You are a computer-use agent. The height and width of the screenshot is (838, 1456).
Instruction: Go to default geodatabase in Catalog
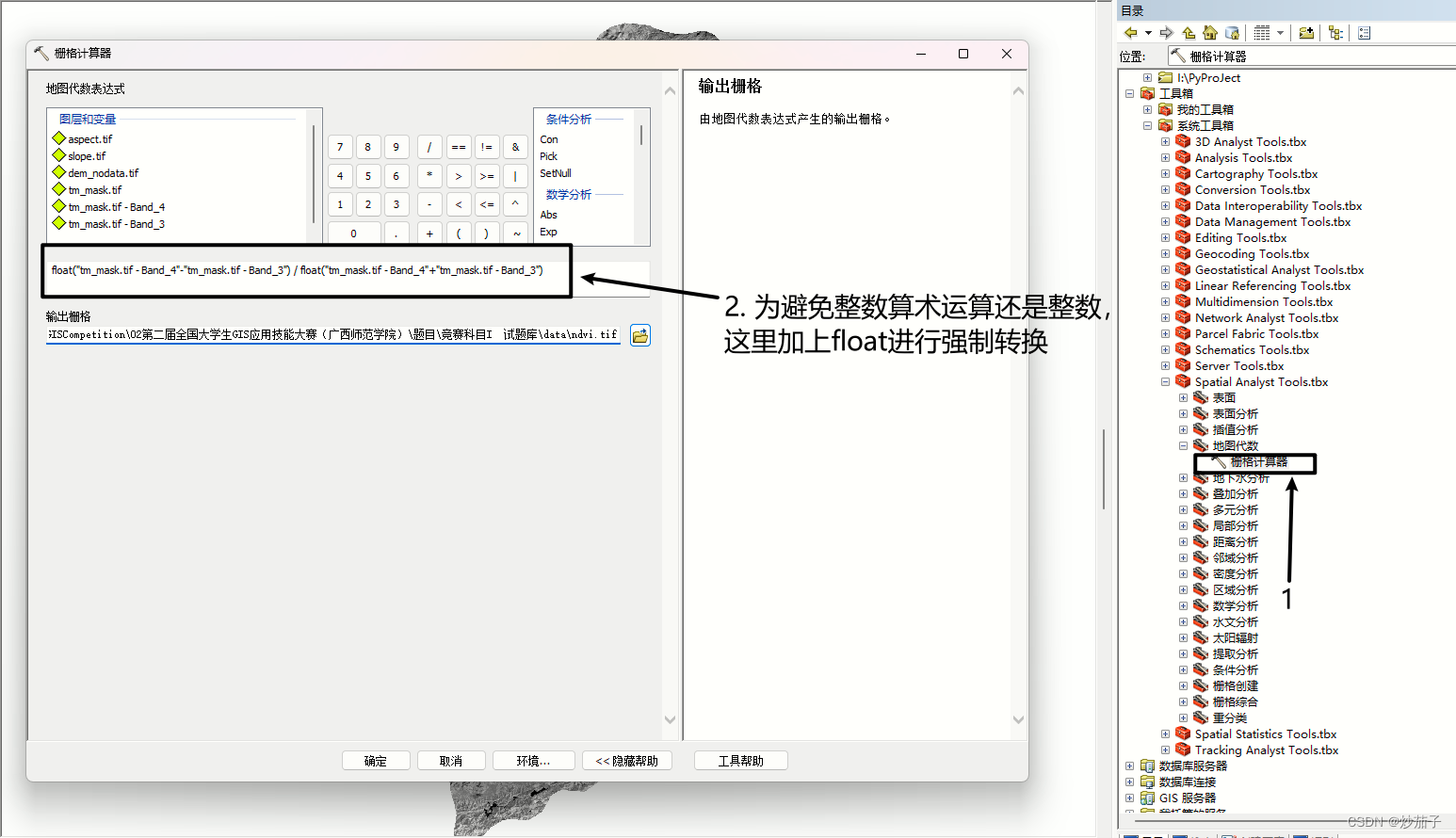(1232, 33)
